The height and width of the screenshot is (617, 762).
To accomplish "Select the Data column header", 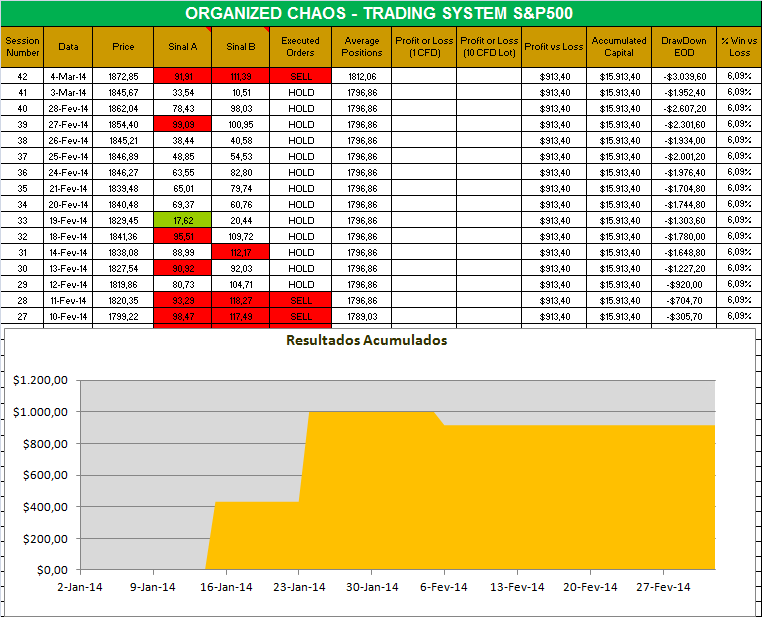I will 68,47.
